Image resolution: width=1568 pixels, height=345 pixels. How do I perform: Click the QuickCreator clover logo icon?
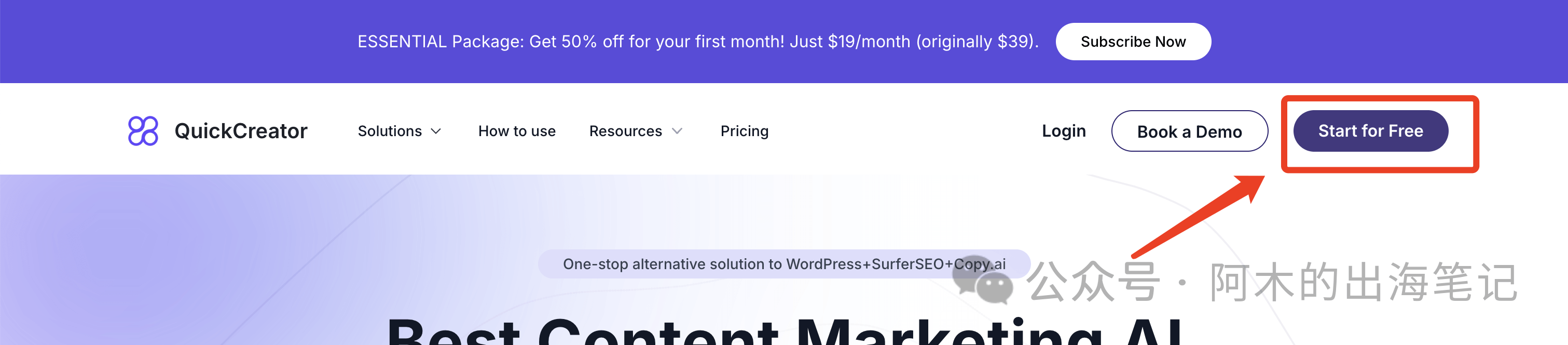point(143,130)
